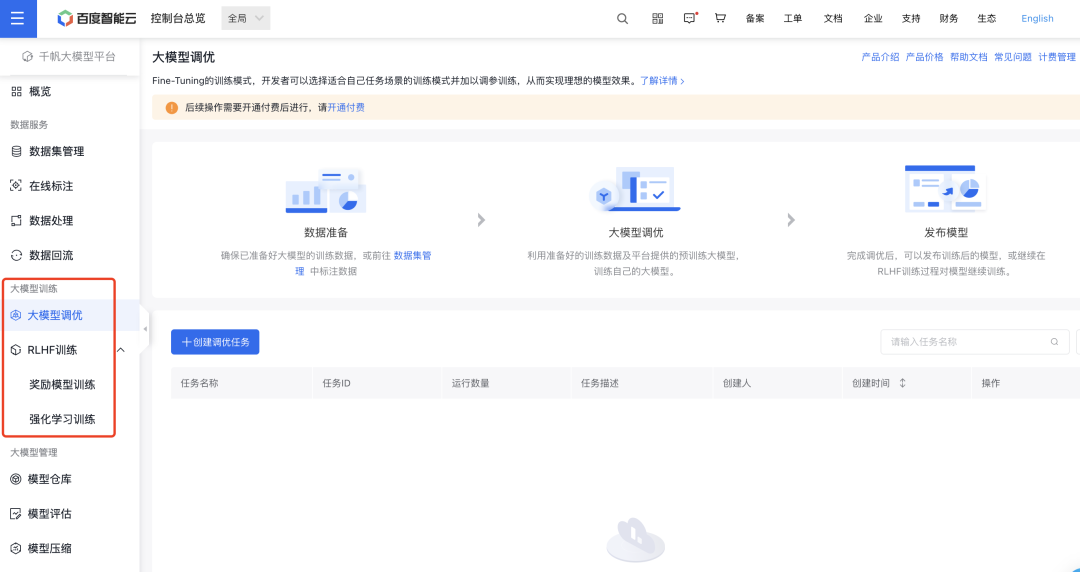Click the QR code icon
Image resolution: width=1080 pixels, height=572 pixels.
point(657,18)
